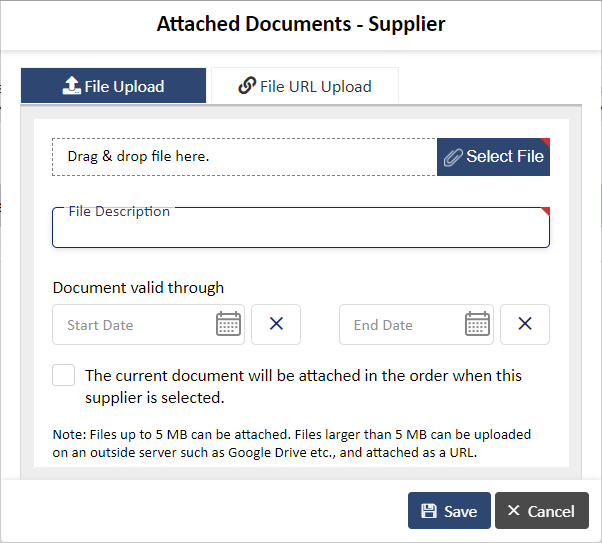Open the End Date calendar picker

click(x=477, y=324)
